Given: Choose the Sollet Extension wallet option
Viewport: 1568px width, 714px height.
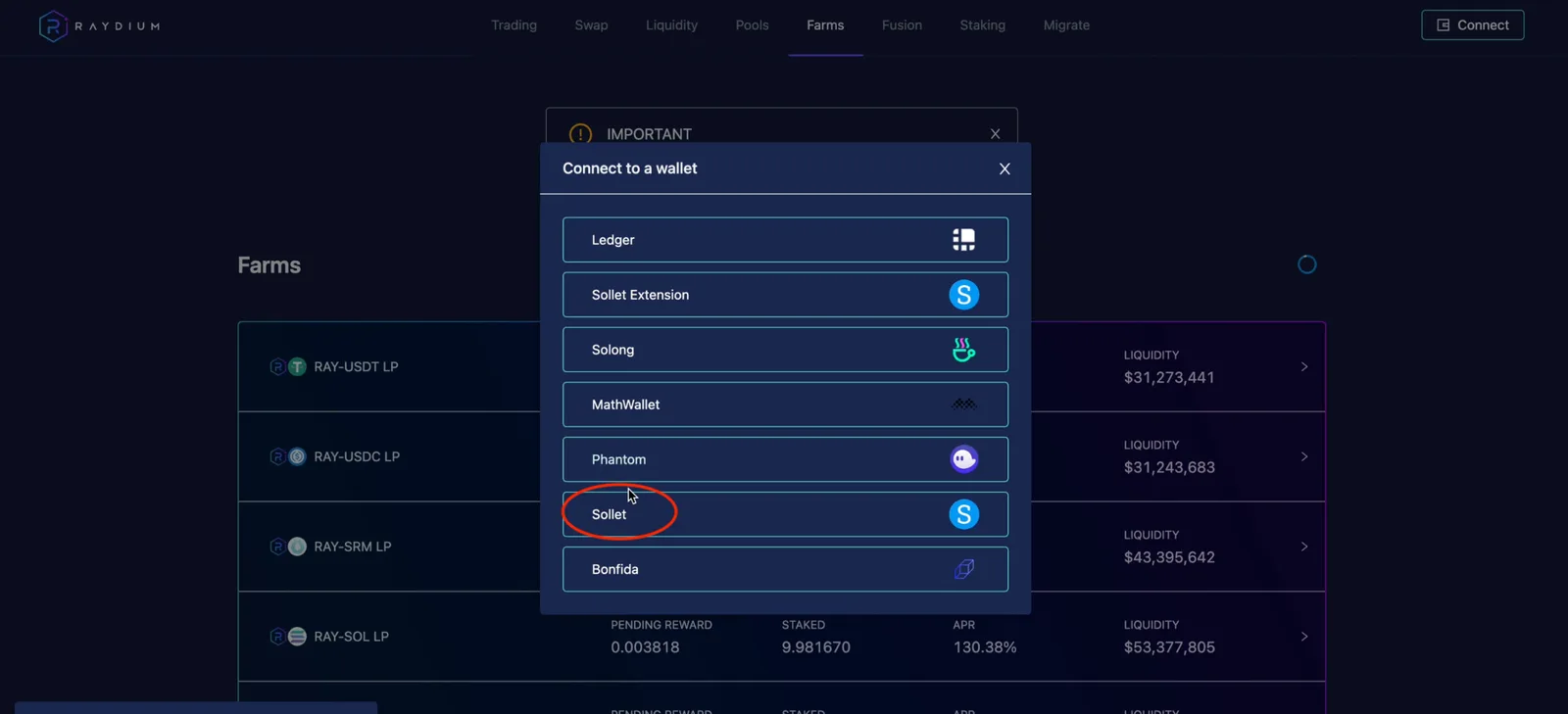Looking at the screenshot, I should (785, 295).
